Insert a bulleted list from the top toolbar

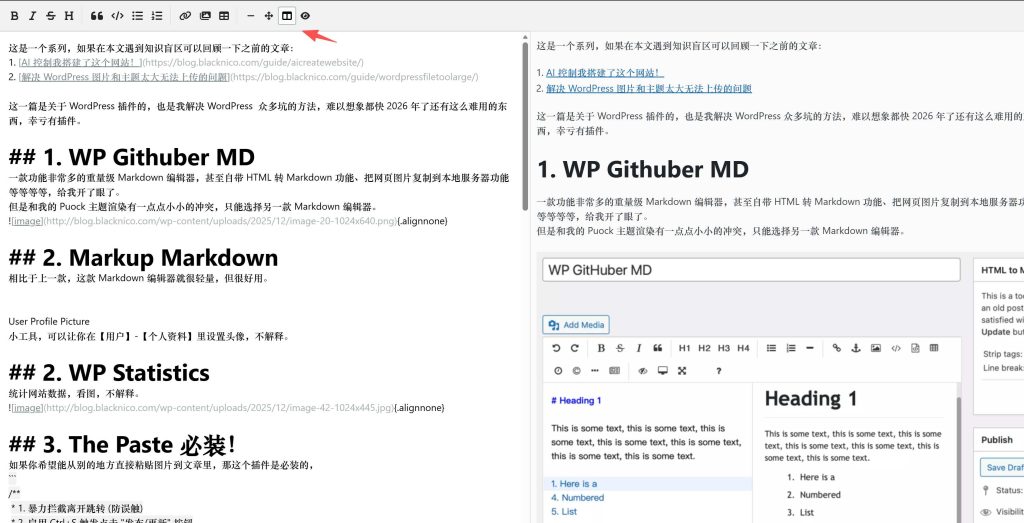[x=137, y=16]
